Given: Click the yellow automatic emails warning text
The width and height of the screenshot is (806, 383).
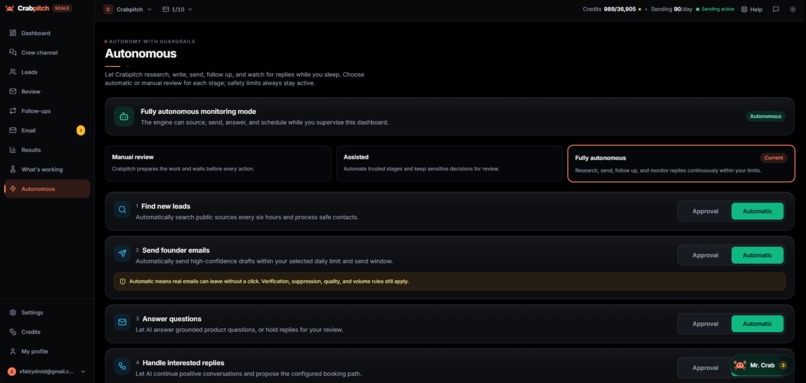Looking at the screenshot, I should coord(269,282).
